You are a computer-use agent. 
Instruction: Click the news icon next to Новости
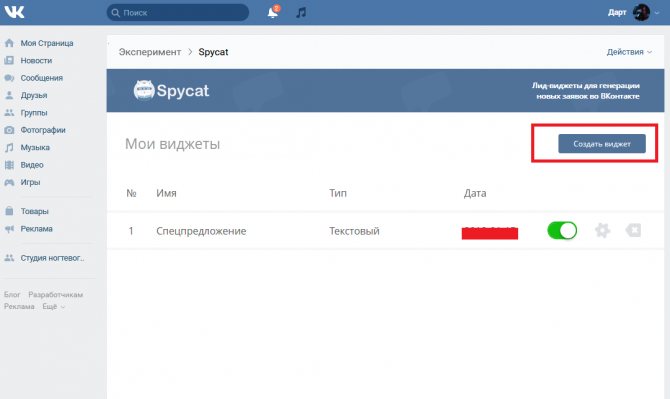point(9,61)
